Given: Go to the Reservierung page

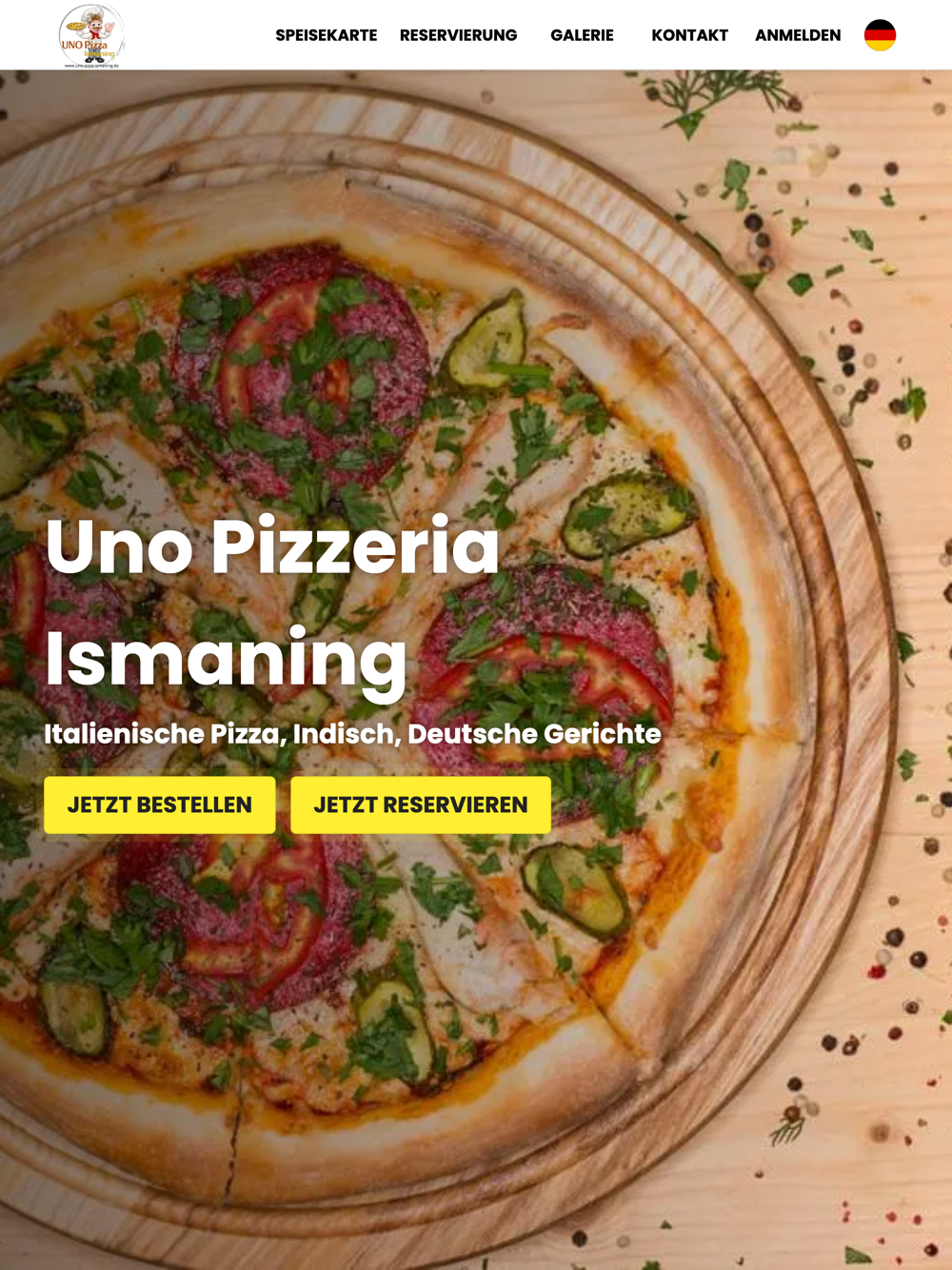Looking at the screenshot, I should (x=459, y=35).
